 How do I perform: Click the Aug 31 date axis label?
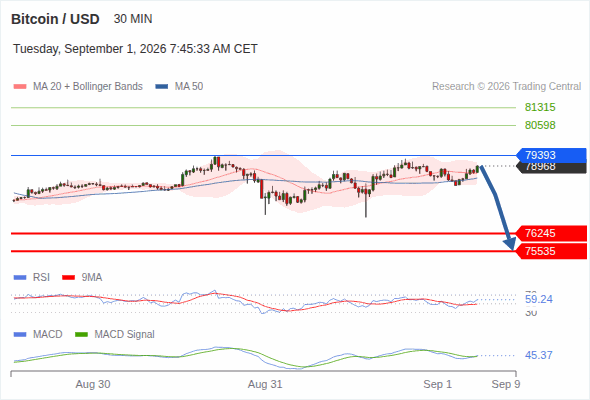[x=265, y=385]
